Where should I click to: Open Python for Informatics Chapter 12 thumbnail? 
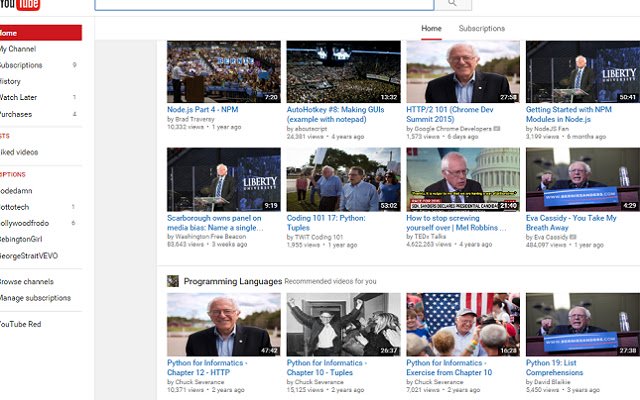(224, 324)
